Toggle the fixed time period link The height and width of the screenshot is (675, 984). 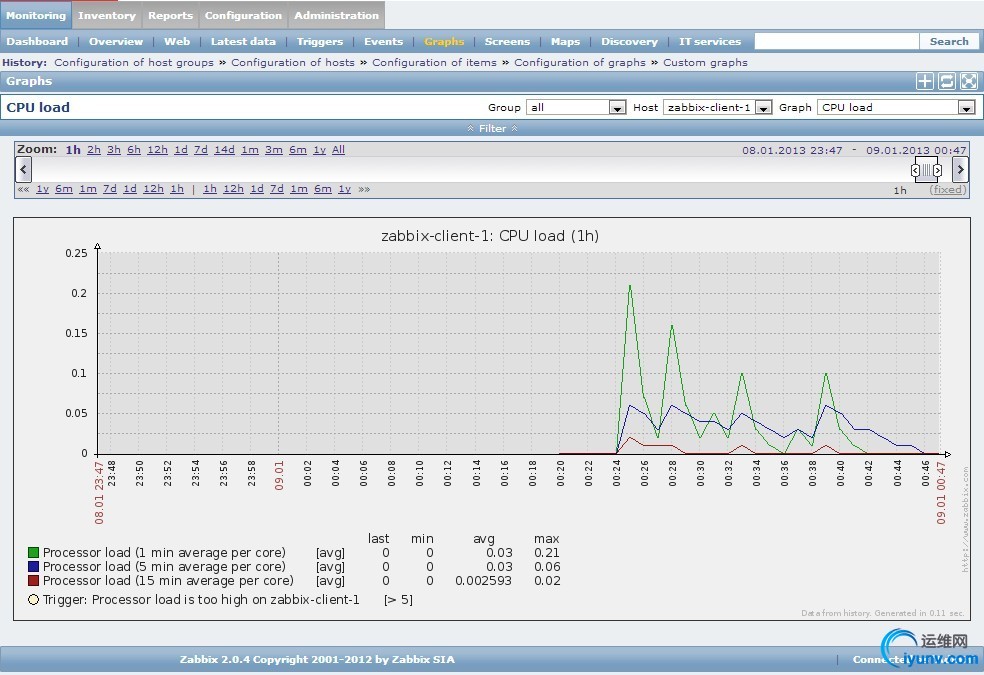tap(947, 190)
